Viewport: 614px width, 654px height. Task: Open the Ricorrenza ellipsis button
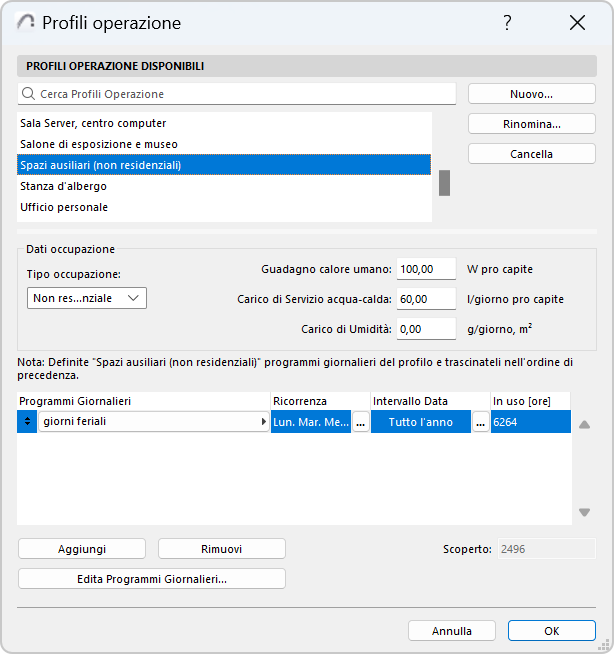361,422
